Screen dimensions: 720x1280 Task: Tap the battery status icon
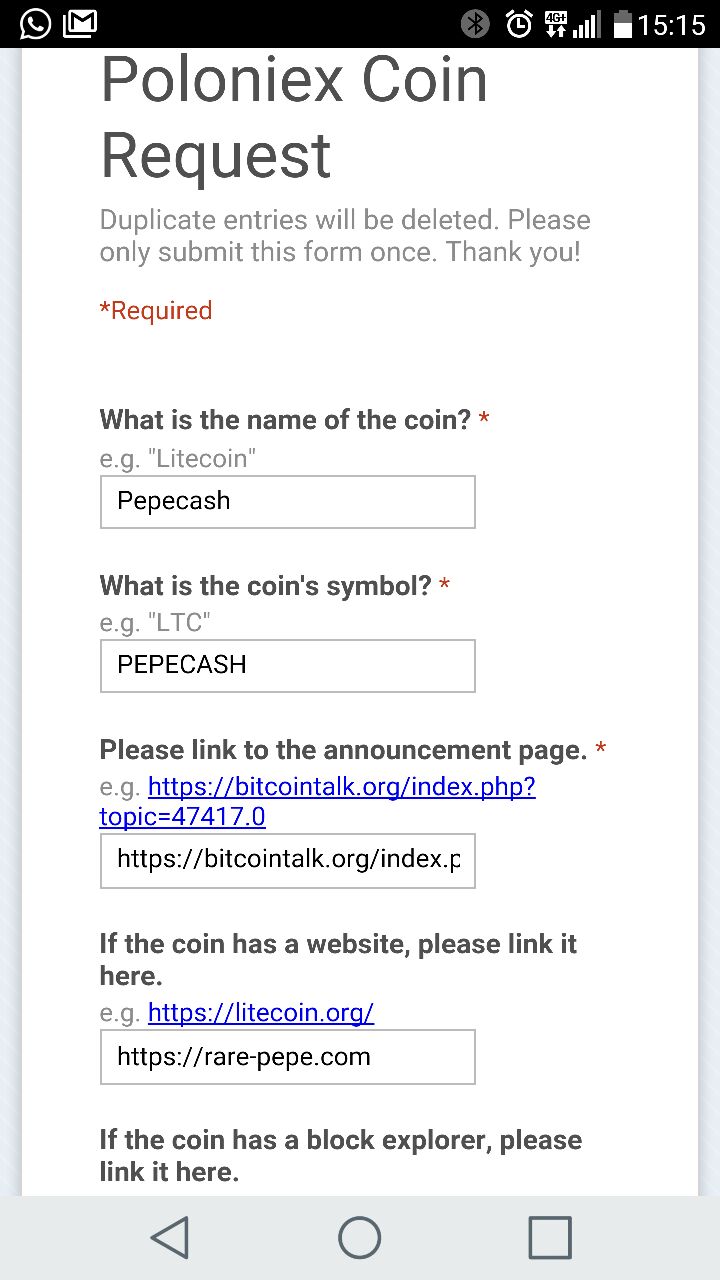(x=623, y=24)
